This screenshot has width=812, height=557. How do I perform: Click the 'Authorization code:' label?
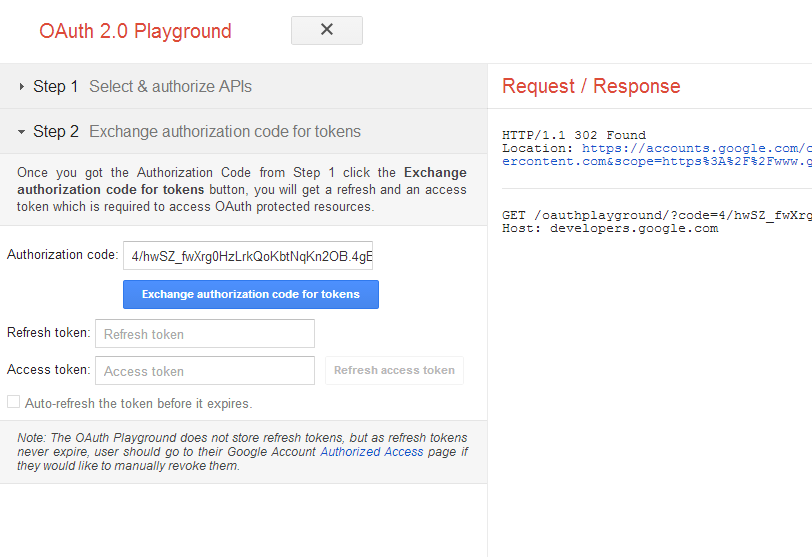tap(63, 255)
